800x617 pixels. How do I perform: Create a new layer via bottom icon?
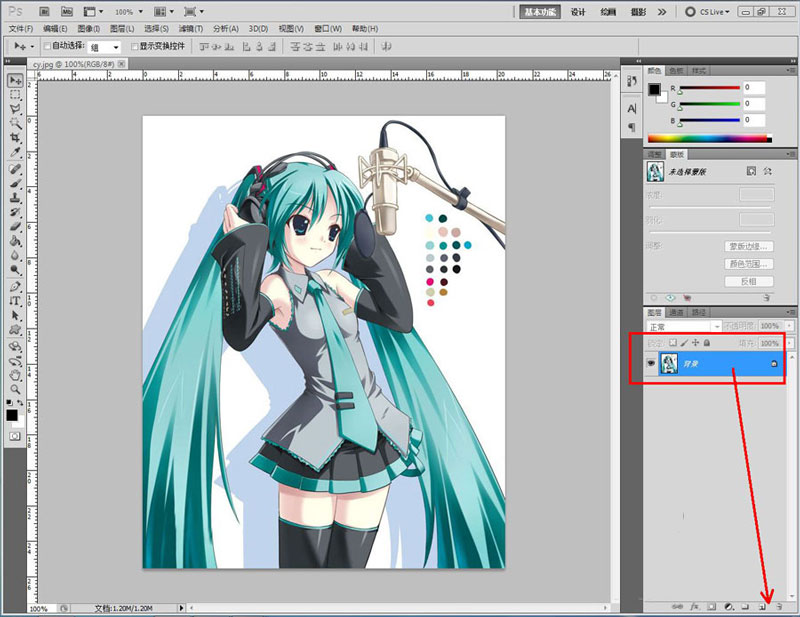pos(763,607)
